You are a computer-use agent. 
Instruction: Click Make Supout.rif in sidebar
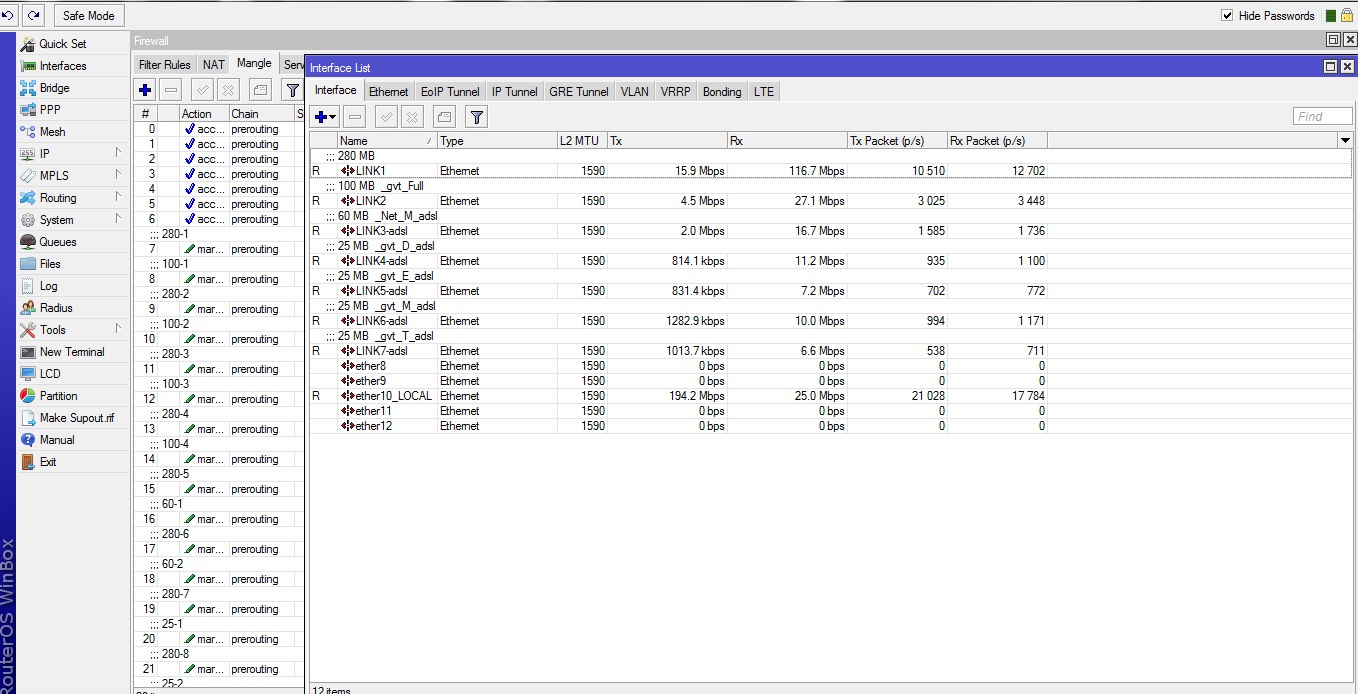pyautogui.click(x=77, y=418)
